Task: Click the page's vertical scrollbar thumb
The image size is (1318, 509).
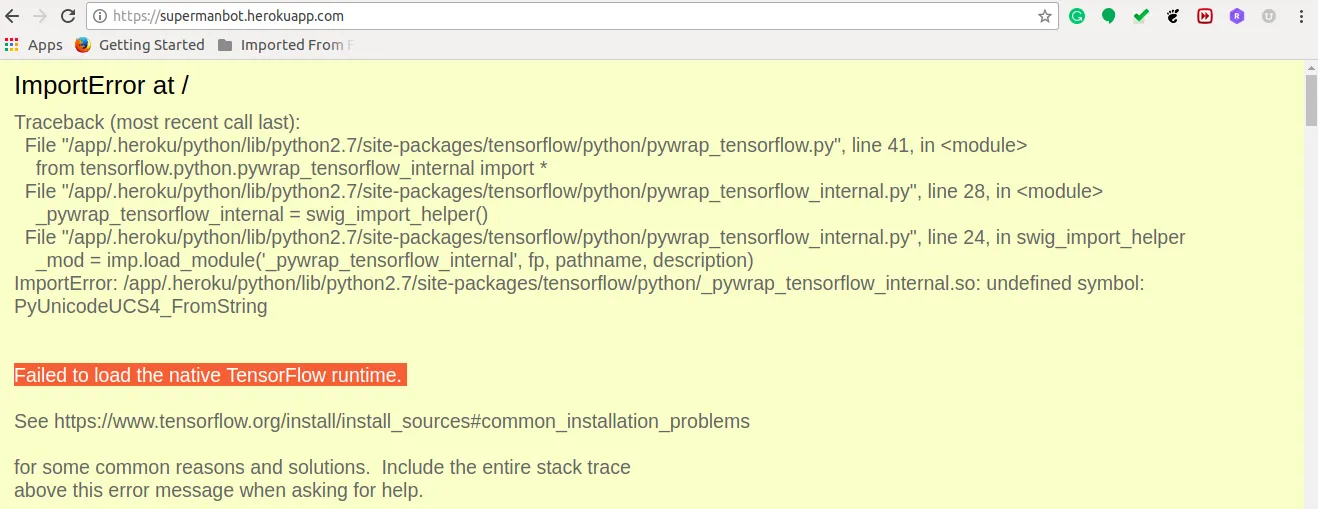Action: click(x=1311, y=100)
